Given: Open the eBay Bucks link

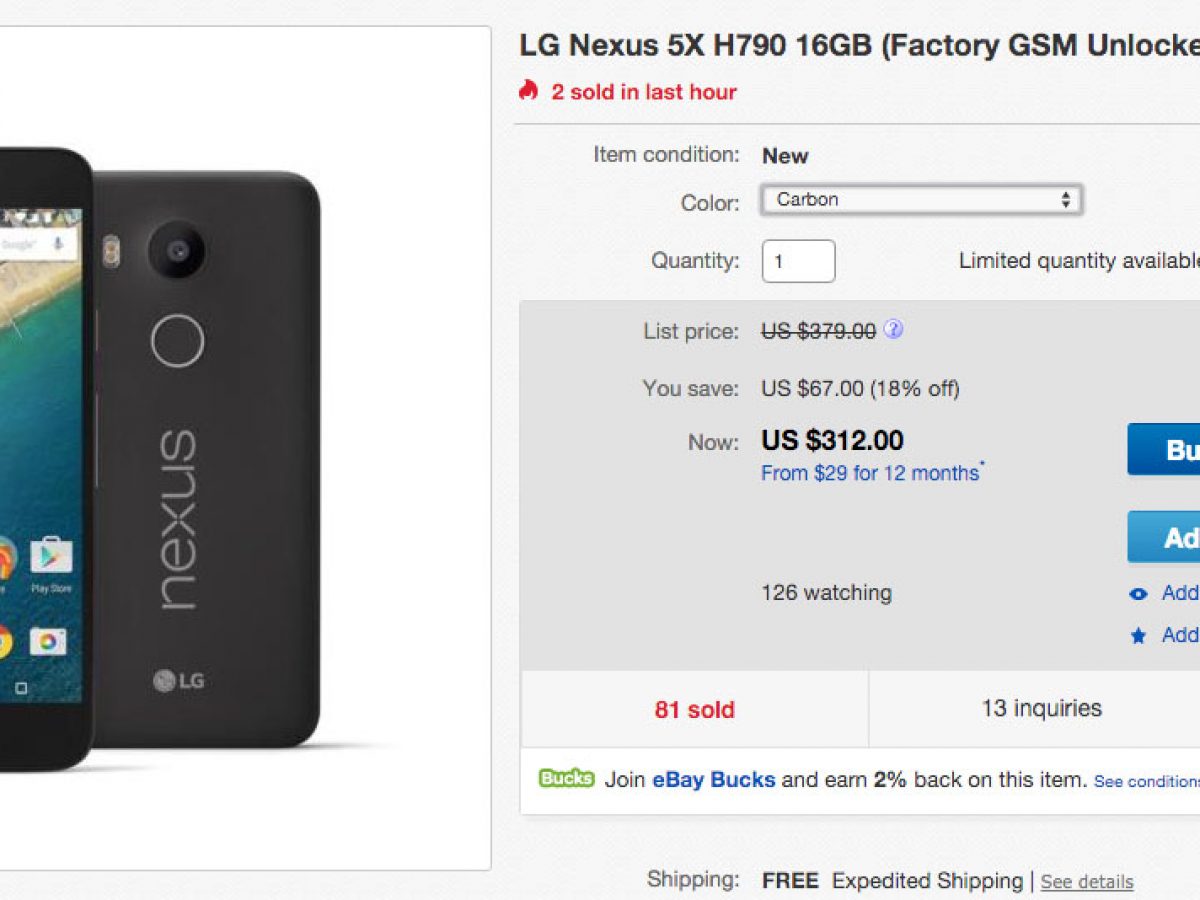Looking at the screenshot, I should pyautogui.click(x=713, y=780).
